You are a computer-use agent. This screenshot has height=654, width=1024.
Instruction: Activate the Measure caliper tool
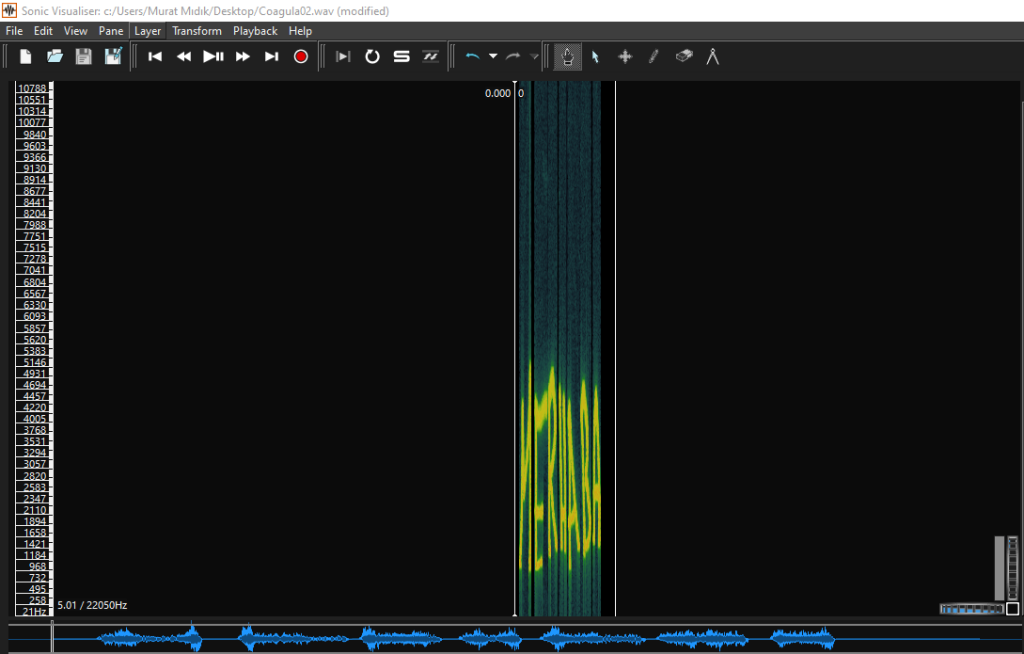pos(713,57)
